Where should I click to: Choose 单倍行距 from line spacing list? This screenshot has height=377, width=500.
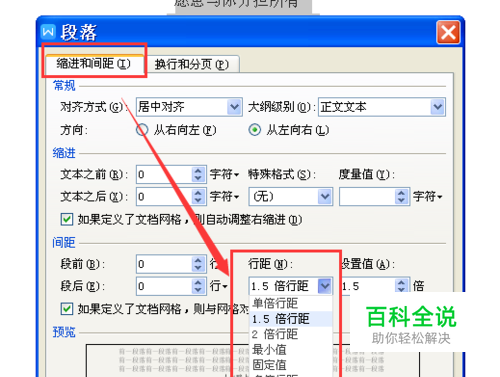pos(291,303)
